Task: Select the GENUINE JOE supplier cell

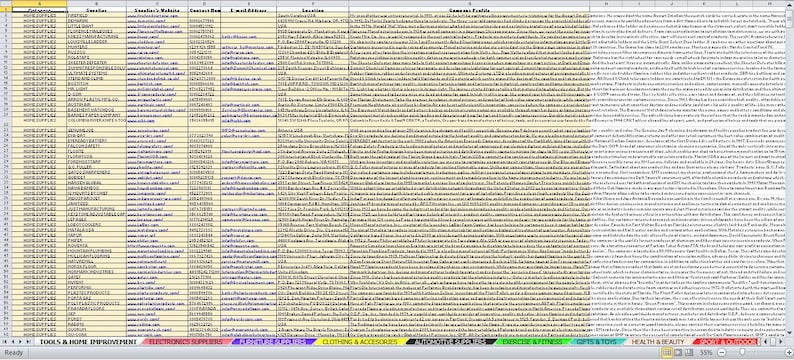Action: pos(96,130)
